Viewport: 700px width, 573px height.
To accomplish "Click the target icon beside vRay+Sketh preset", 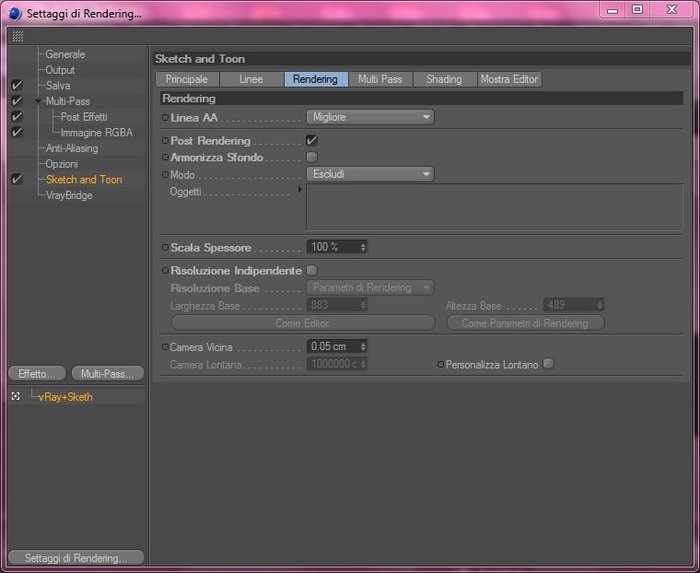I will point(16,396).
